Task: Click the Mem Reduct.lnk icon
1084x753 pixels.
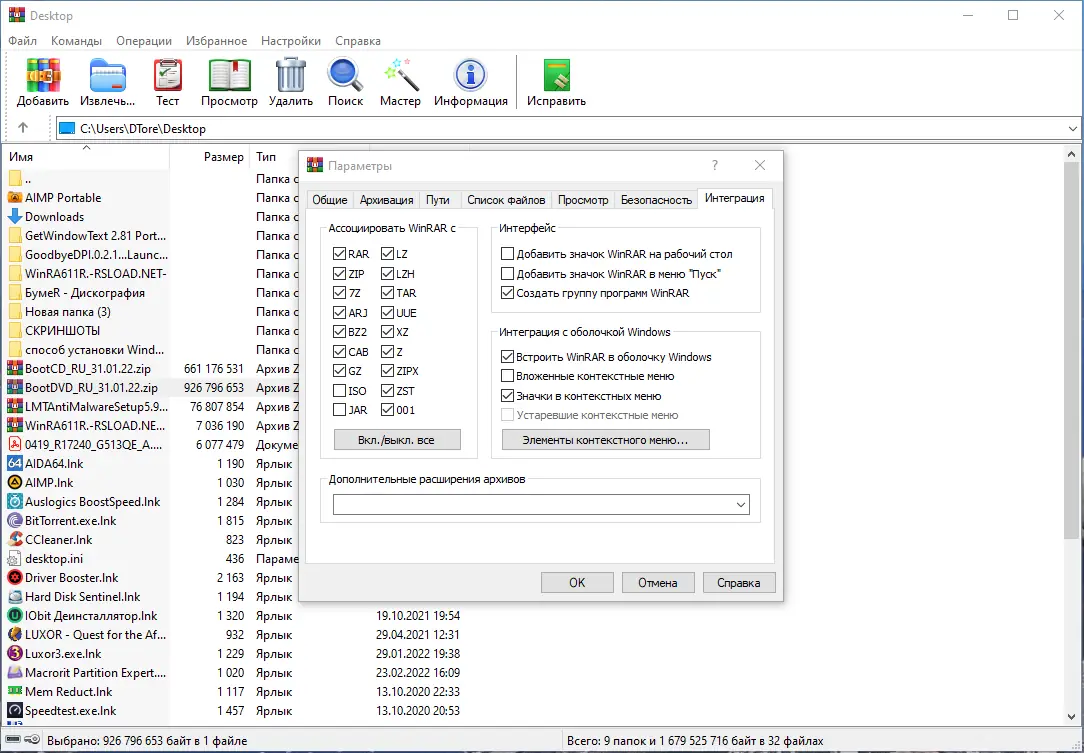Action: click(15, 691)
